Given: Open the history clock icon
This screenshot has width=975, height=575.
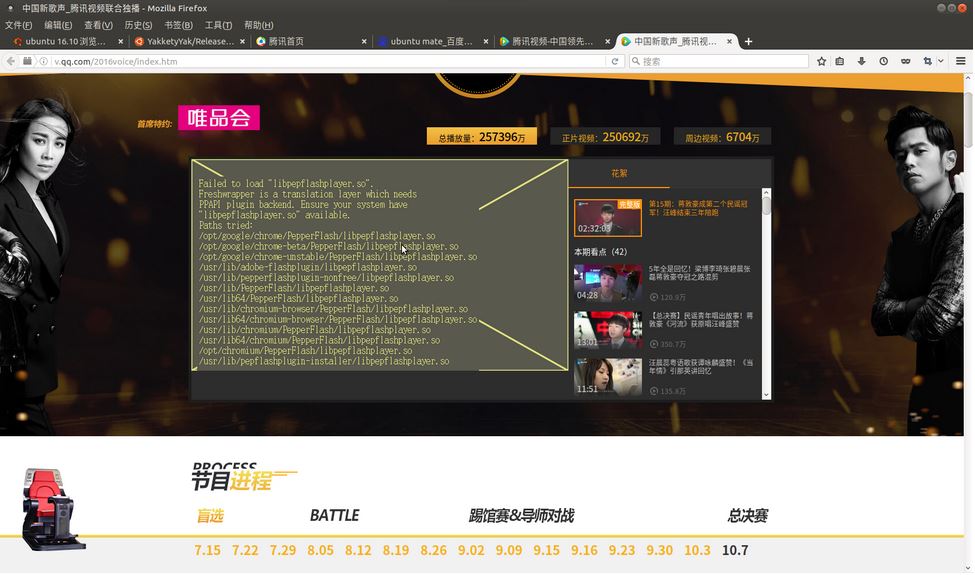Looking at the screenshot, I should [884, 61].
